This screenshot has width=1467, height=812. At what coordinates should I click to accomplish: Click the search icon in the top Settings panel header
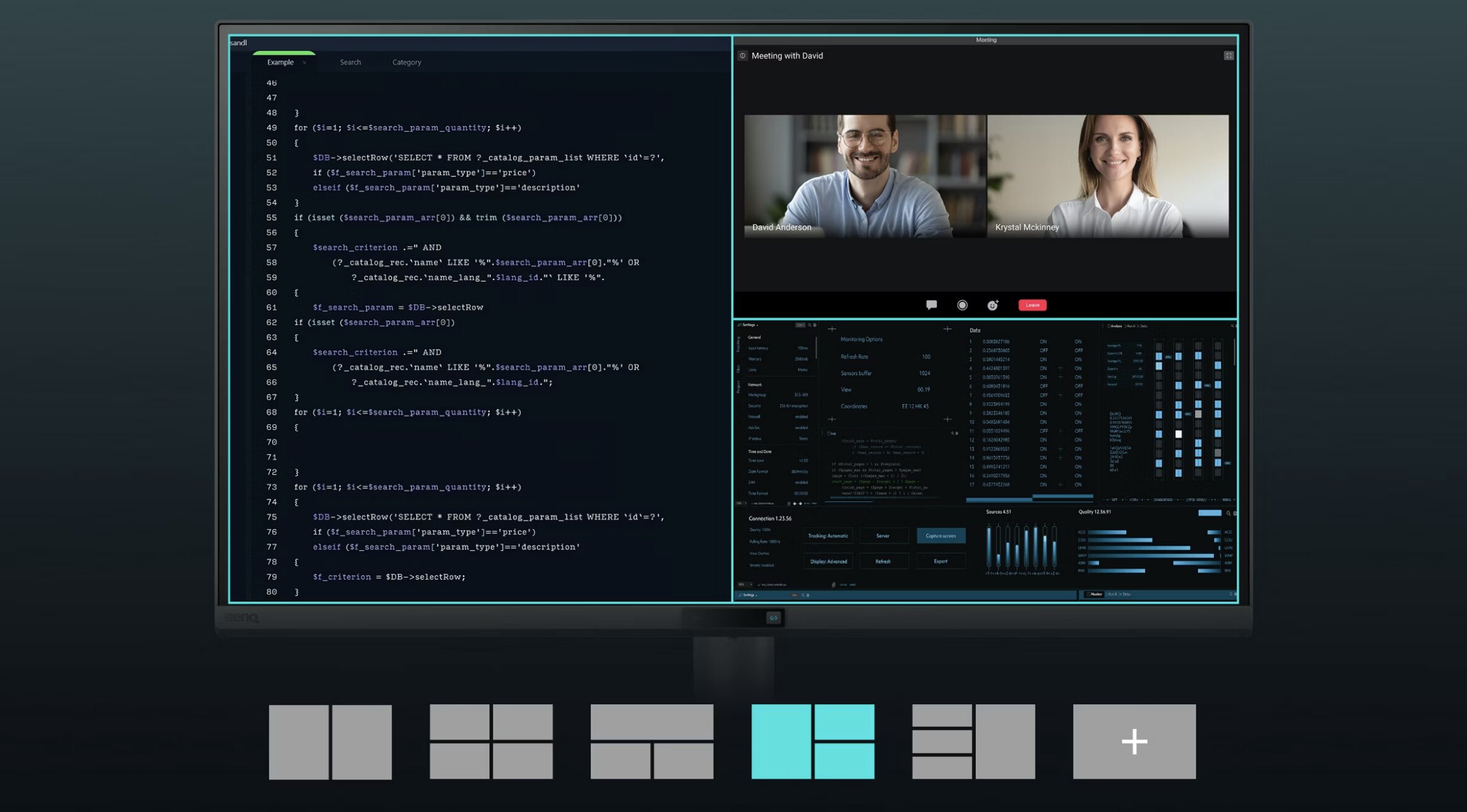click(x=810, y=325)
